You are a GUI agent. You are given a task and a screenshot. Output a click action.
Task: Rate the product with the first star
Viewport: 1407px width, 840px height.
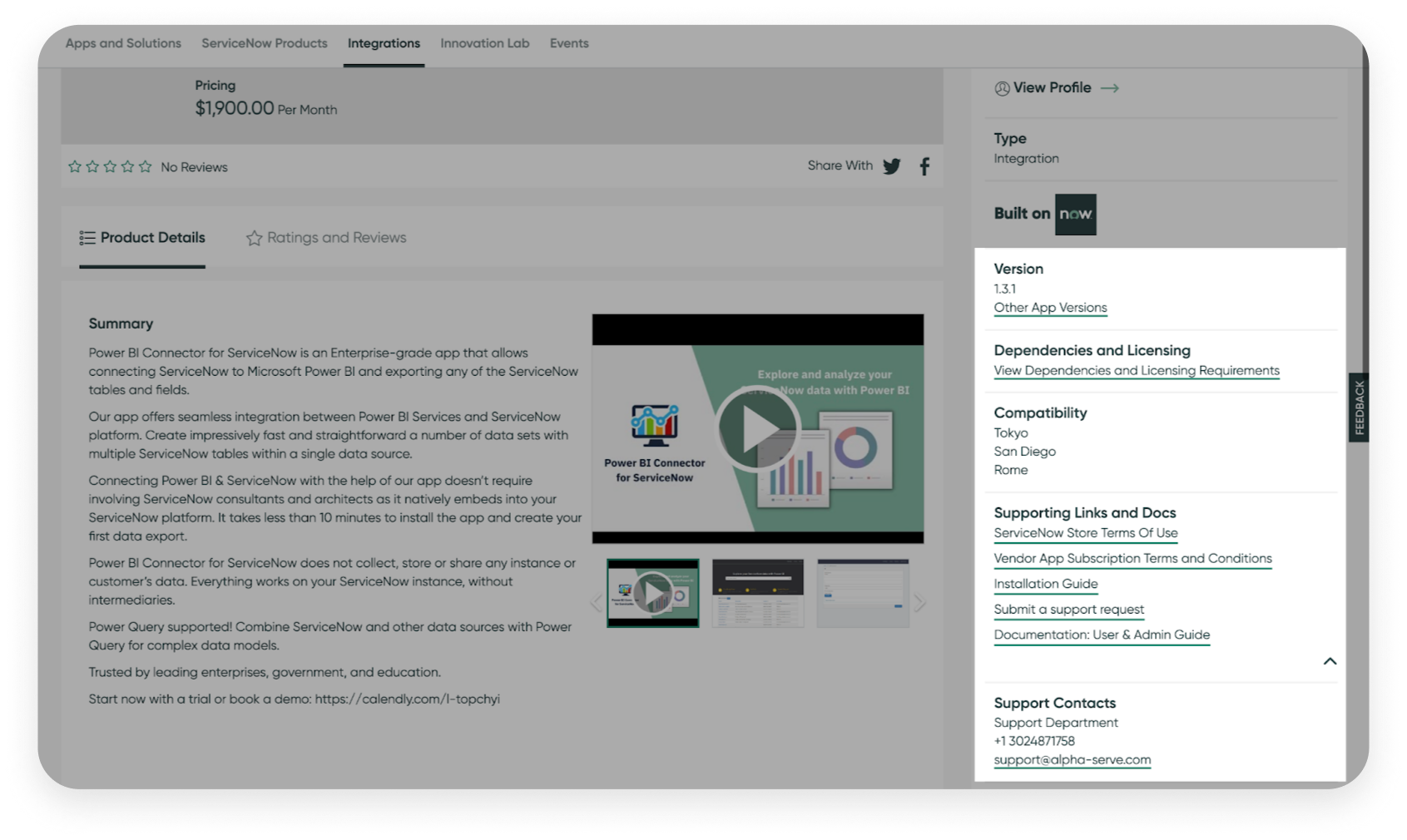click(74, 166)
